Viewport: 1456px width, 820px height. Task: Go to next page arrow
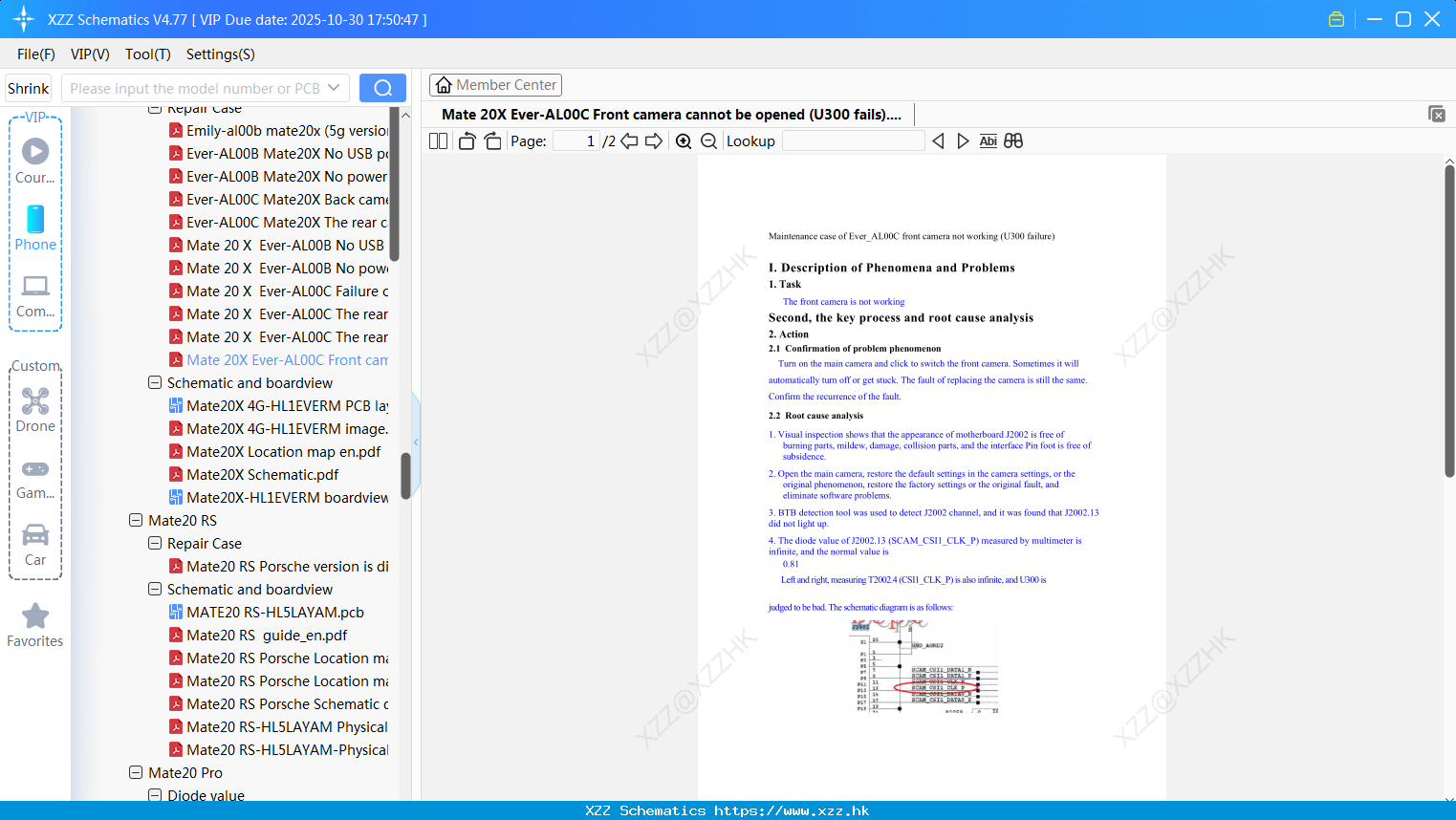[654, 141]
